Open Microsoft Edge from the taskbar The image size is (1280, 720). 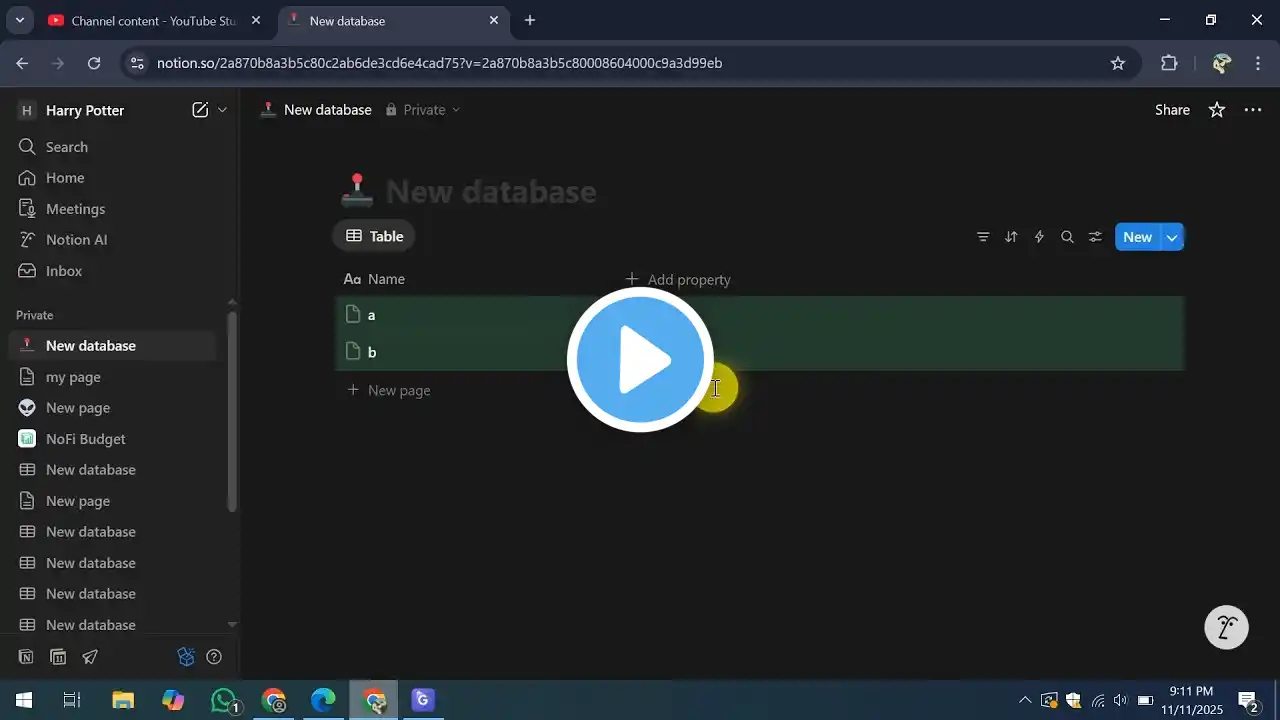point(323,700)
